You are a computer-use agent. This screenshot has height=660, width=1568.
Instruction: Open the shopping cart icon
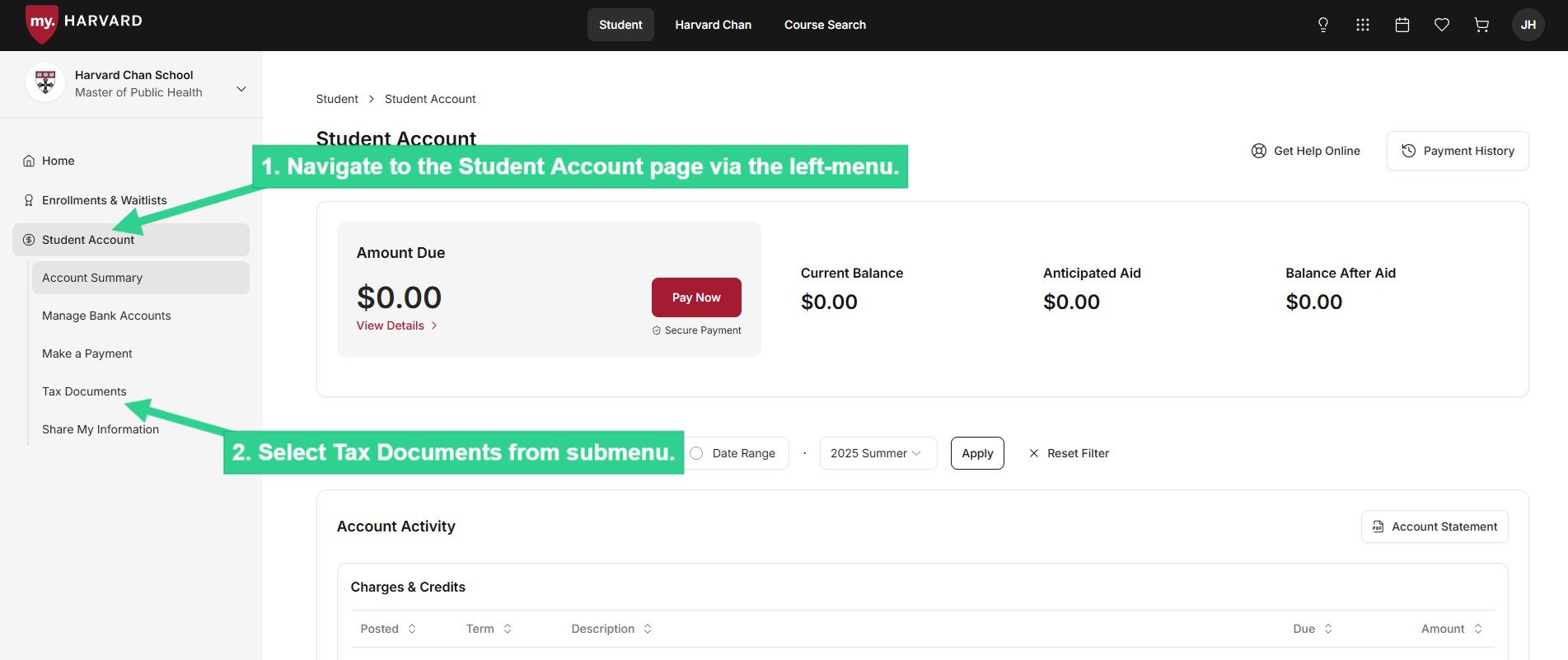pyautogui.click(x=1481, y=25)
